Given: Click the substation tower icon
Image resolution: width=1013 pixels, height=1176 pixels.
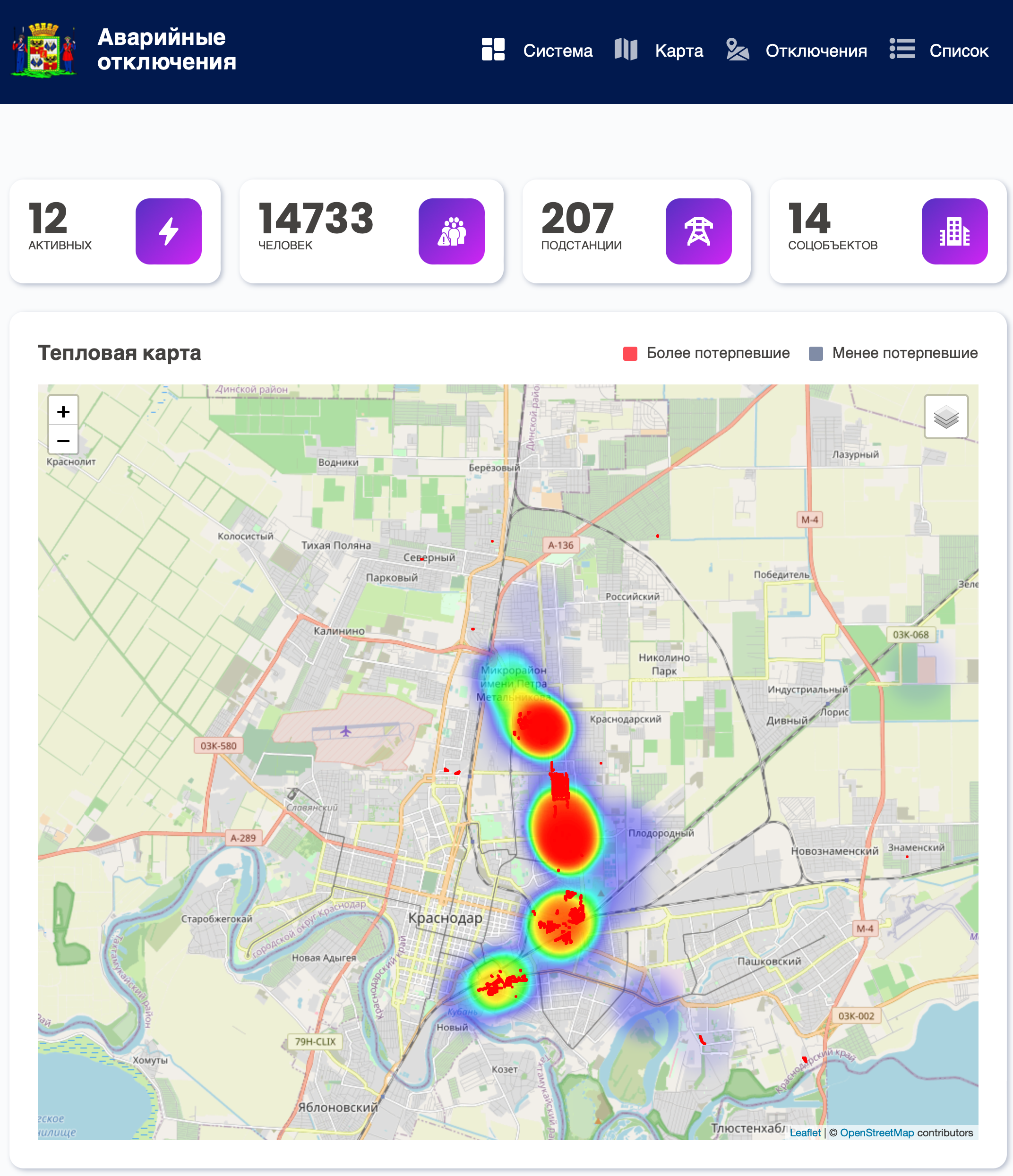Looking at the screenshot, I should [x=698, y=231].
